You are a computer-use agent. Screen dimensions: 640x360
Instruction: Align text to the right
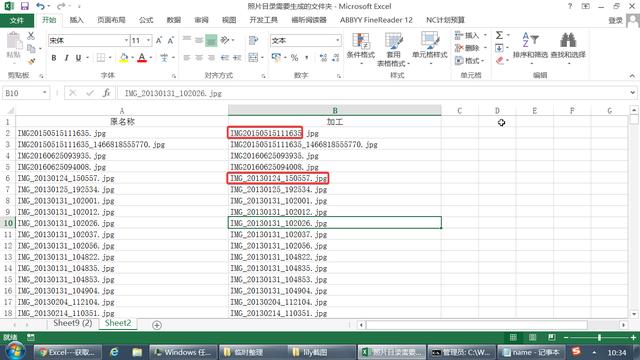click(211, 58)
